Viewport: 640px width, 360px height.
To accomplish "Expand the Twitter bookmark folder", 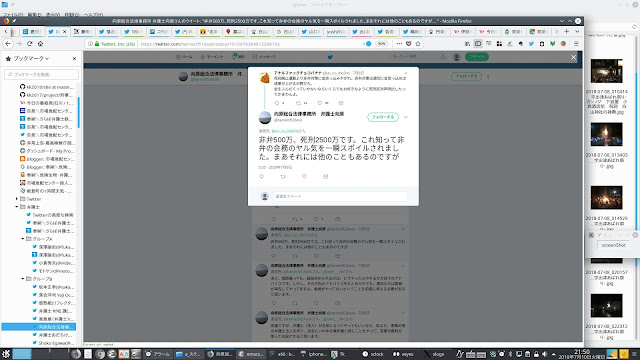I will (17, 199).
